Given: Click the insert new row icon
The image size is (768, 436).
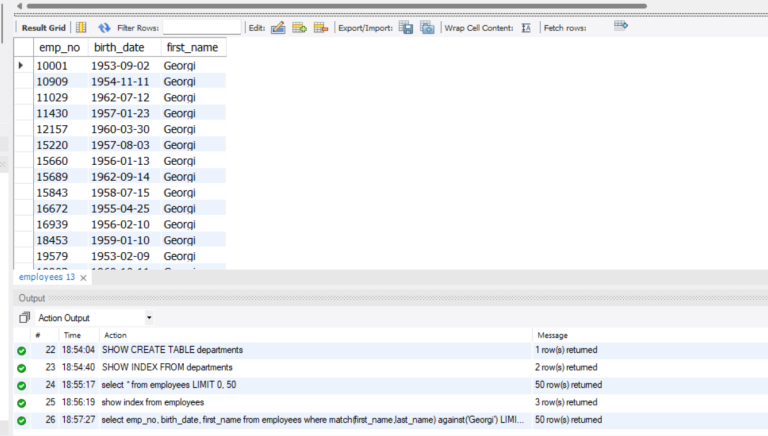Looking at the screenshot, I should click(299, 28).
